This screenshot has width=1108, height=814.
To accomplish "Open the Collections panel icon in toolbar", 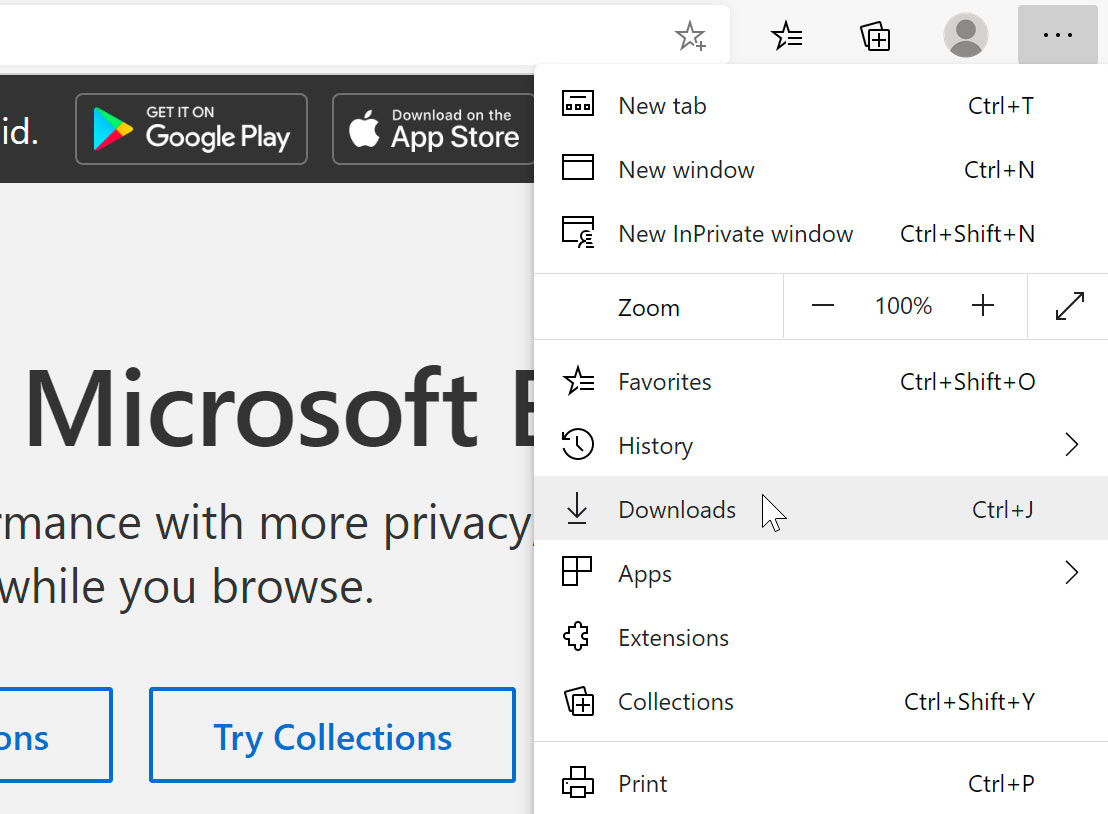I will click(x=875, y=36).
